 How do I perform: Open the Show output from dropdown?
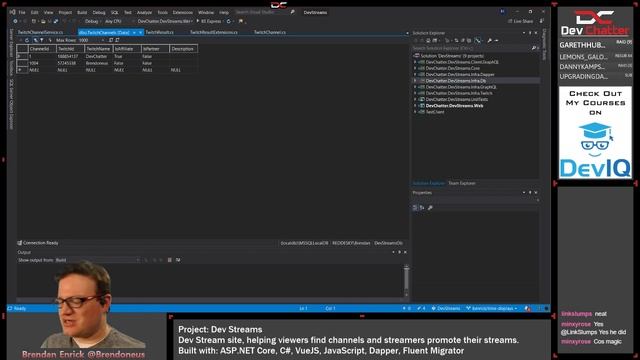tap(98, 260)
